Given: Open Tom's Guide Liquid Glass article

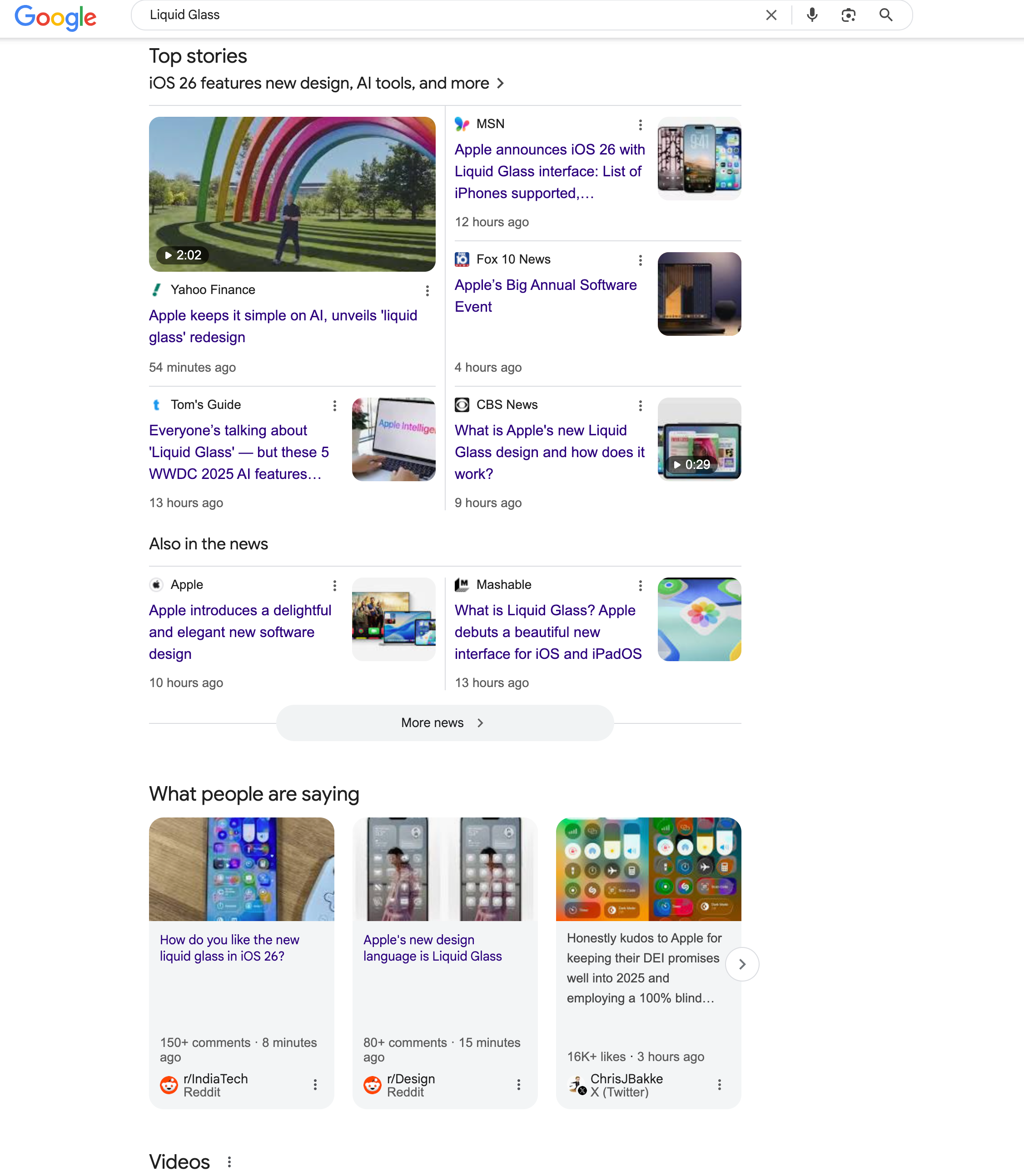Looking at the screenshot, I should (239, 452).
